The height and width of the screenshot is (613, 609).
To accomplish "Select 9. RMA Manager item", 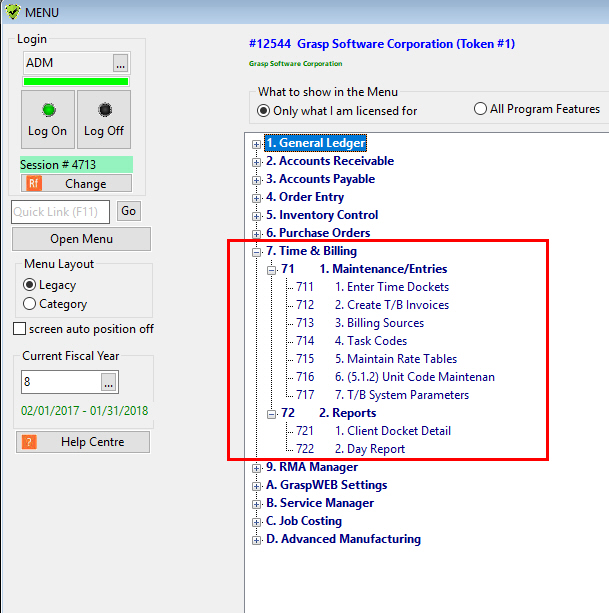I will tap(312, 467).
